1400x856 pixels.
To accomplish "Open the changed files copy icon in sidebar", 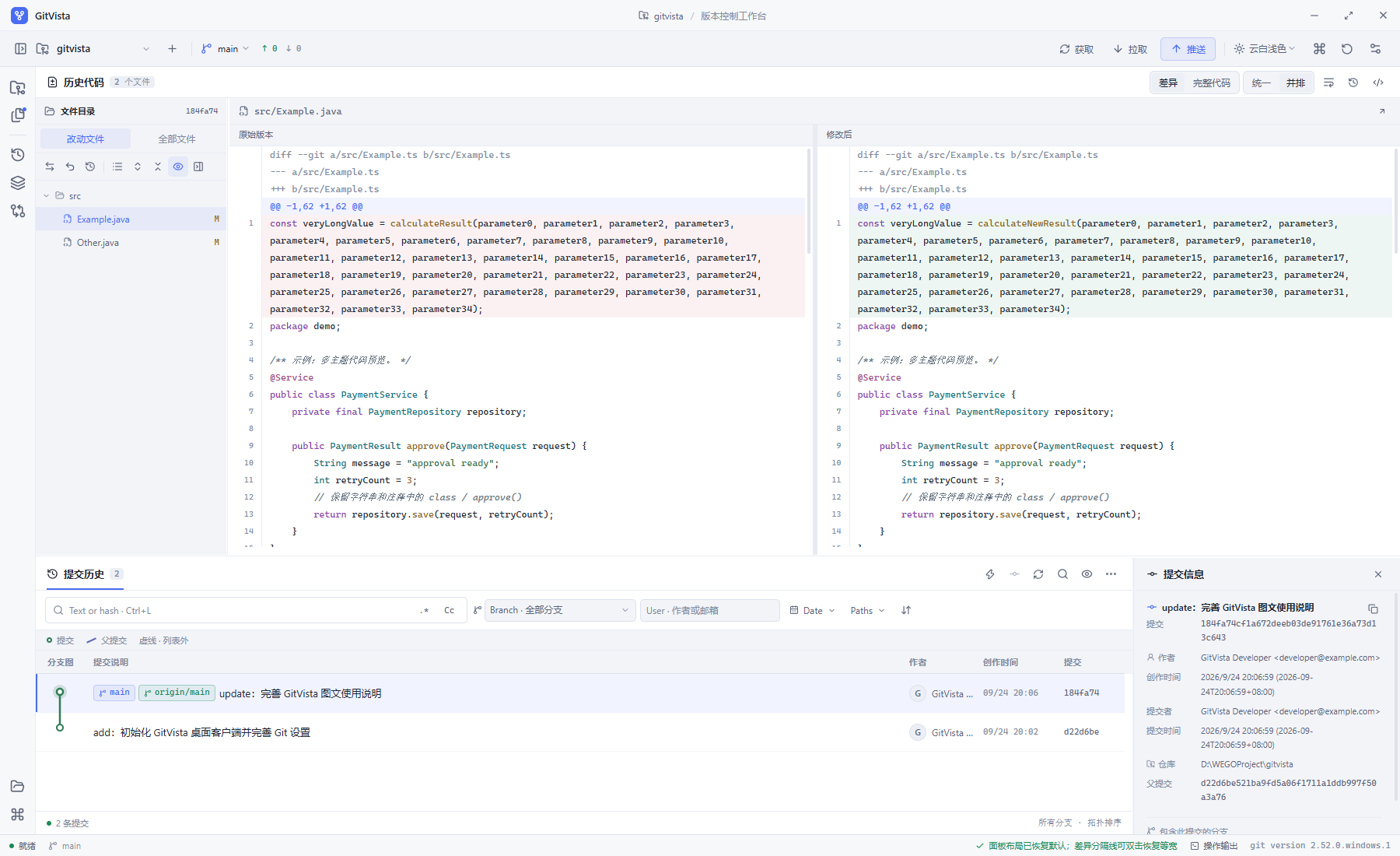I will coord(18,115).
